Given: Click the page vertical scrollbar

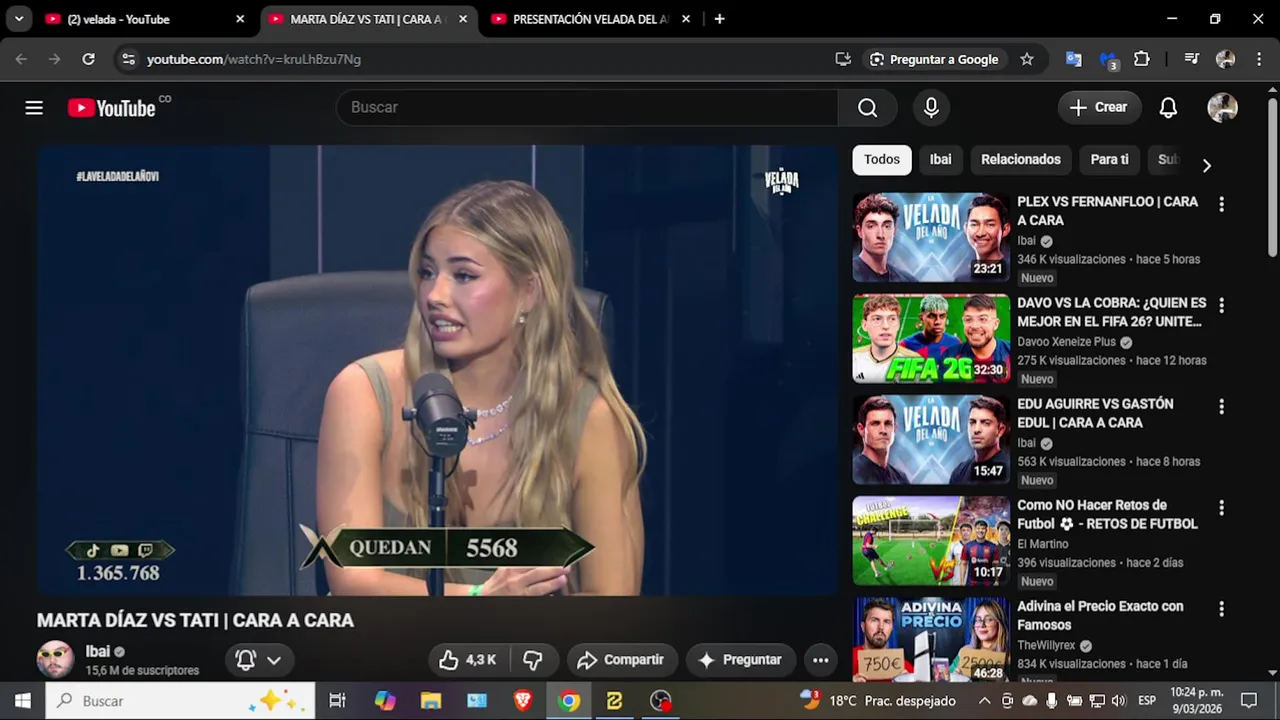Looking at the screenshot, I should tap(1272, 178).
